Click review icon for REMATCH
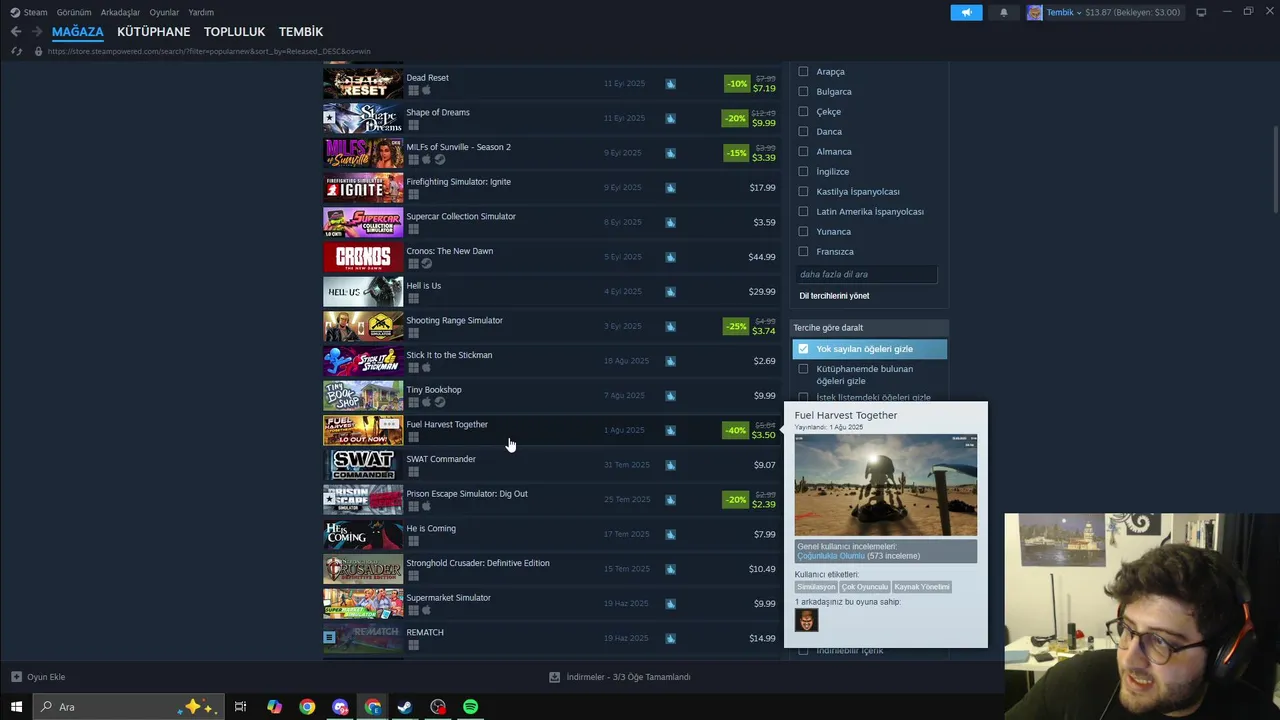This screenshot has width=1280, height=720. 670,638
